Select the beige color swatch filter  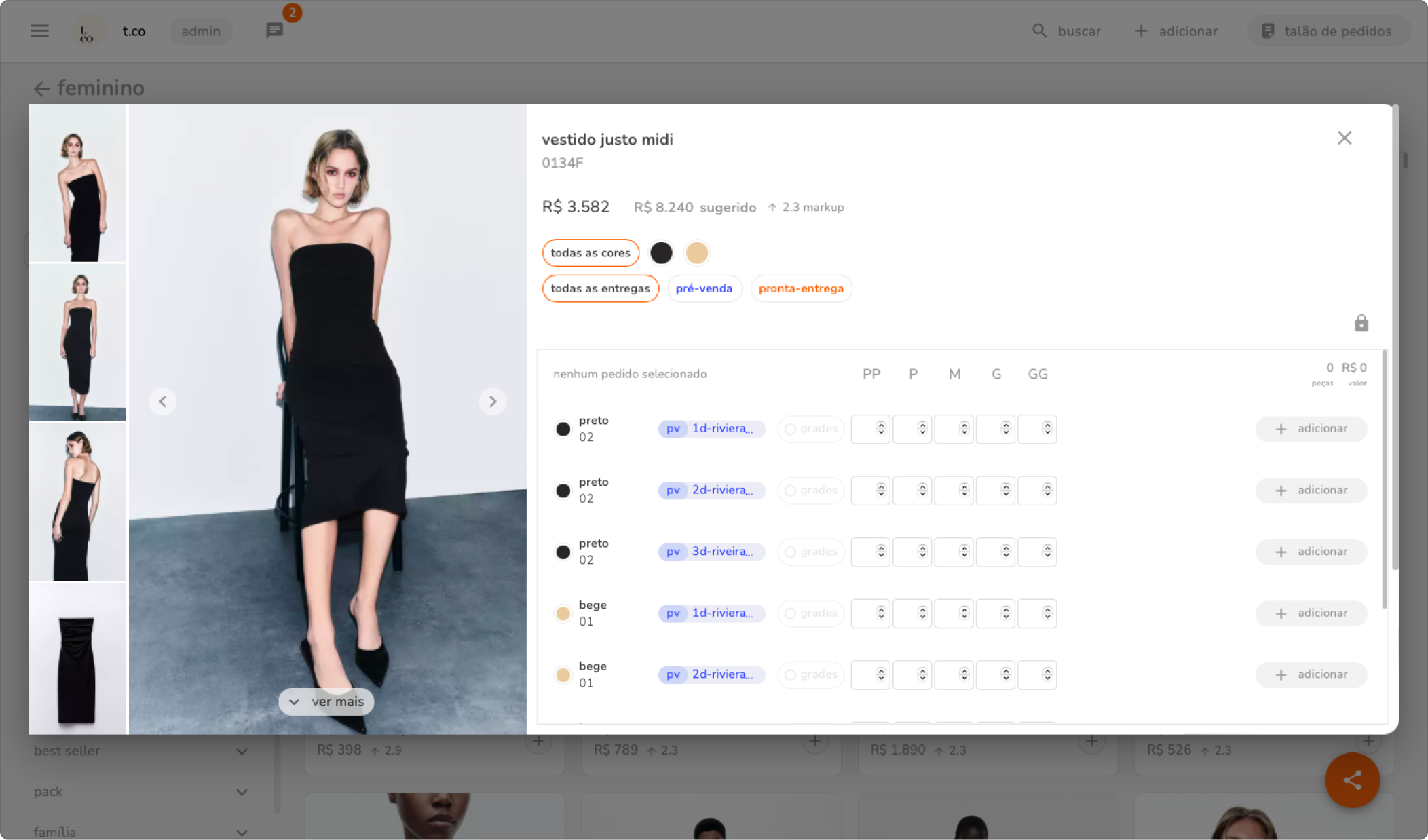(696, 252)
